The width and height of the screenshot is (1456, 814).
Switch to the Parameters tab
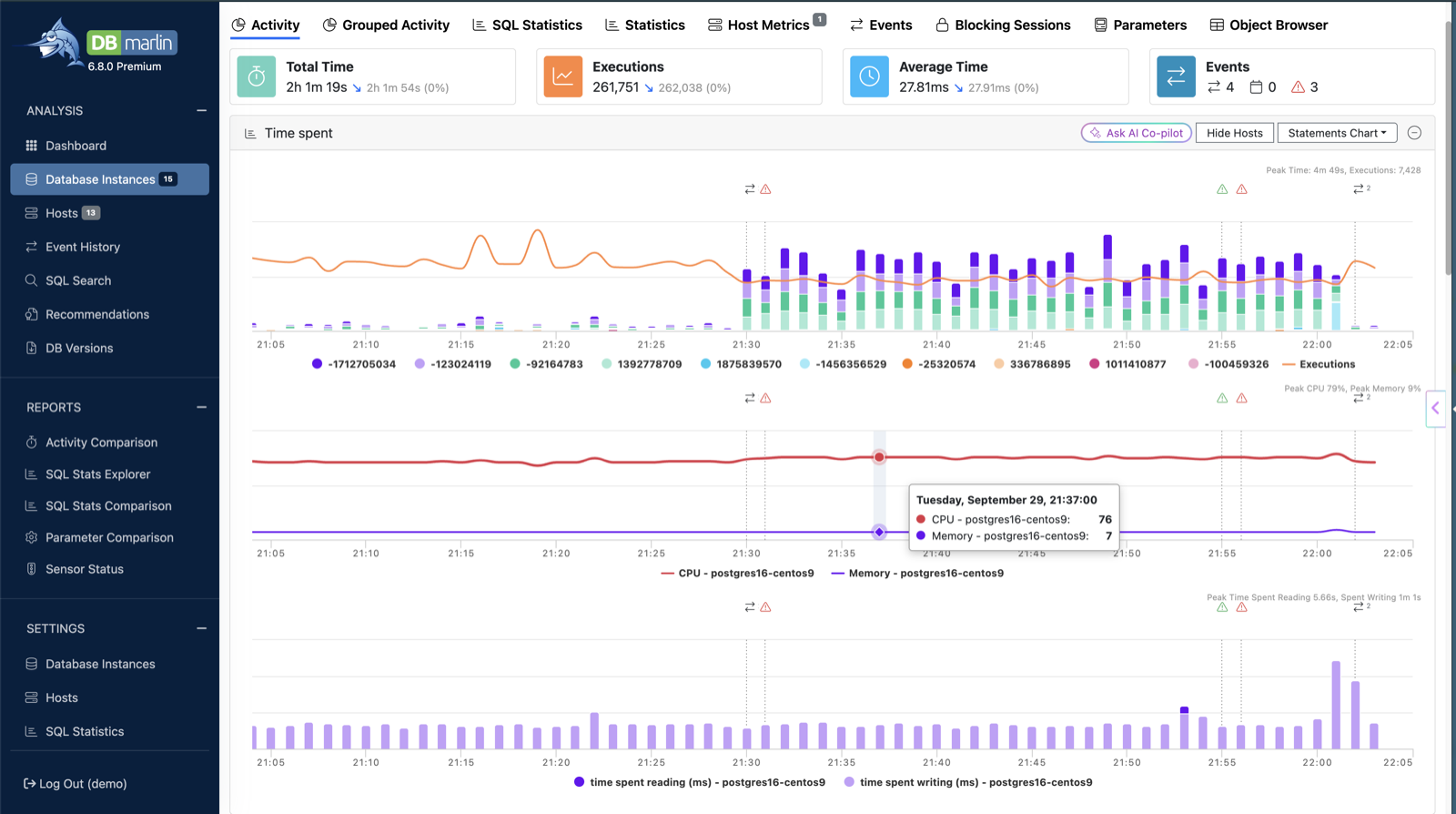(x=1140, y=25)
